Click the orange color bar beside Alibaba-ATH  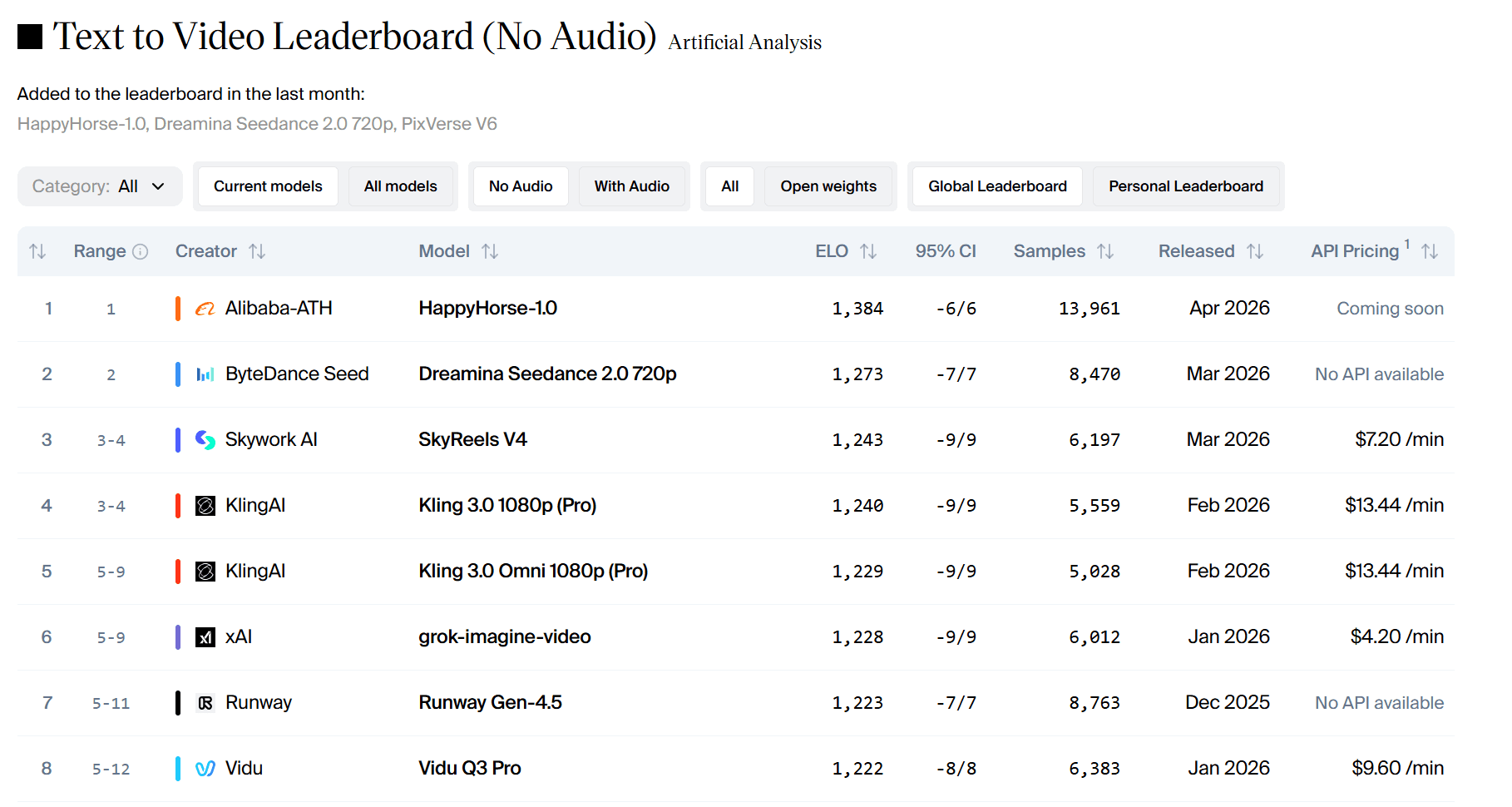[x=178, y=309]
